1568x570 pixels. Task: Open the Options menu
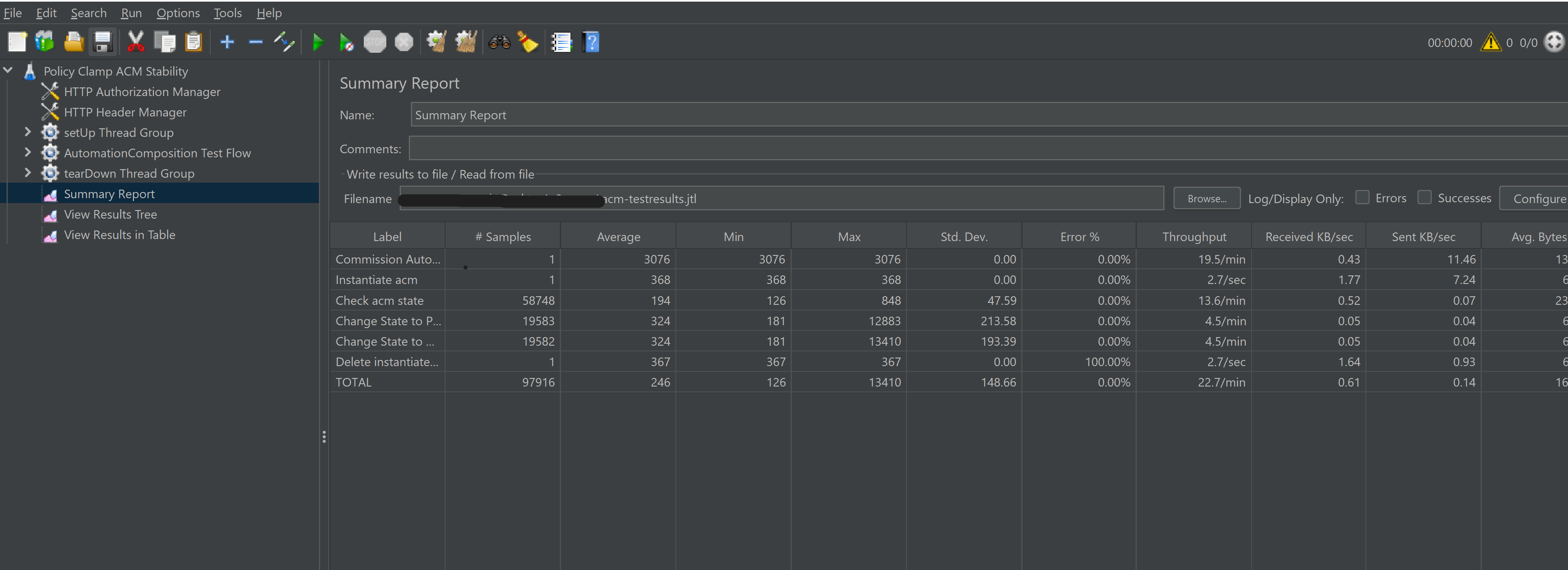pyautogui.click(x=178, y=13)
